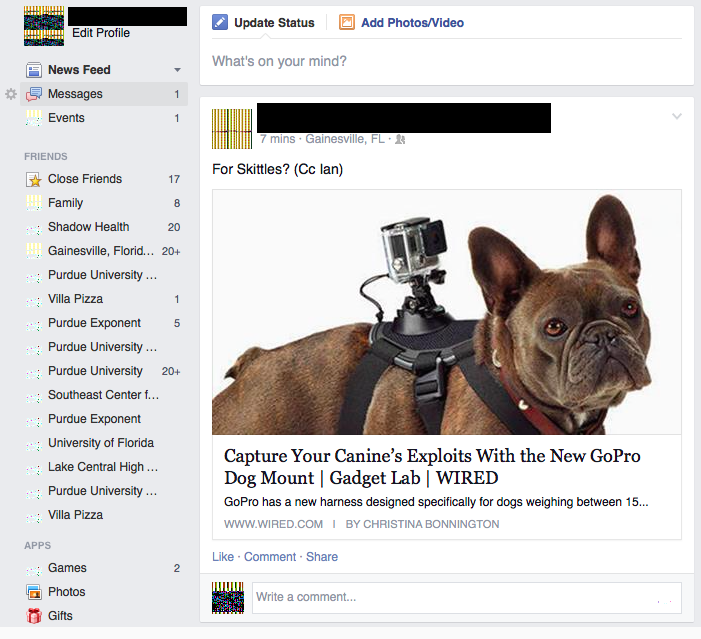Click the friends audience icon beside Gainesville, FL
Image resolution: width=701 pixels, height=639 pixels.
400,140
